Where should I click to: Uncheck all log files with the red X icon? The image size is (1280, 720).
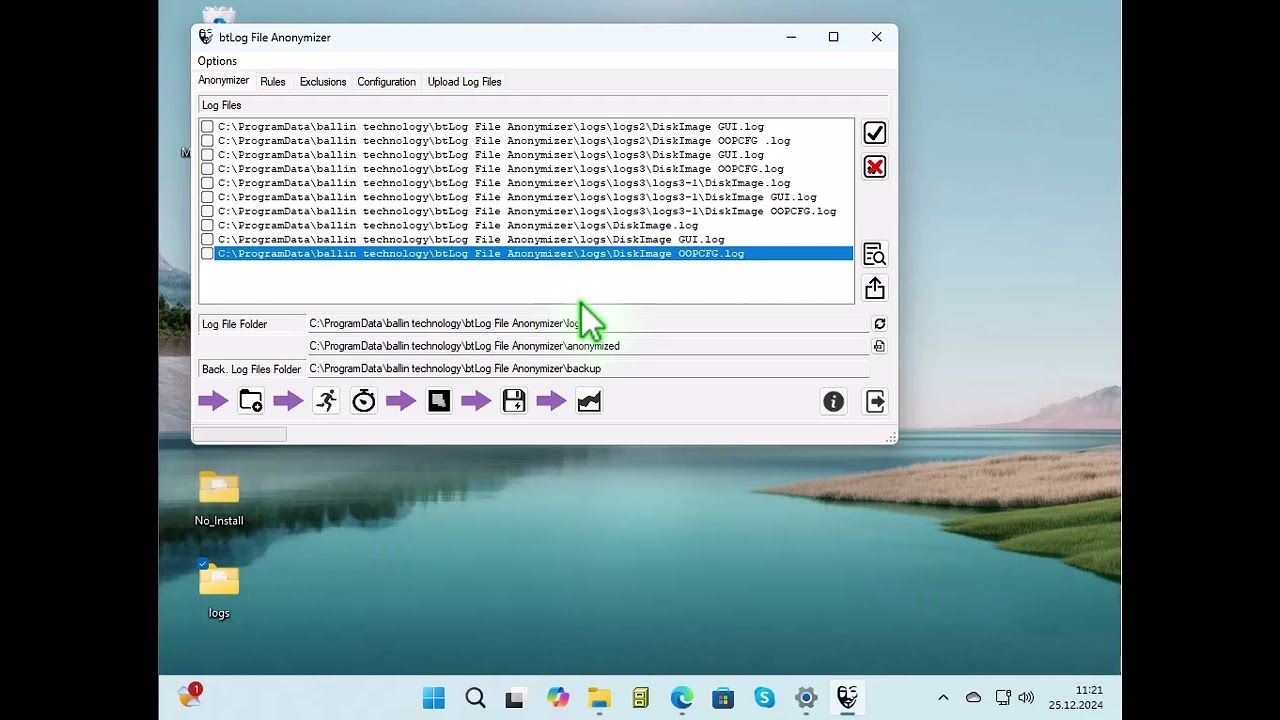pyautogui.click(x=875, y=167)
